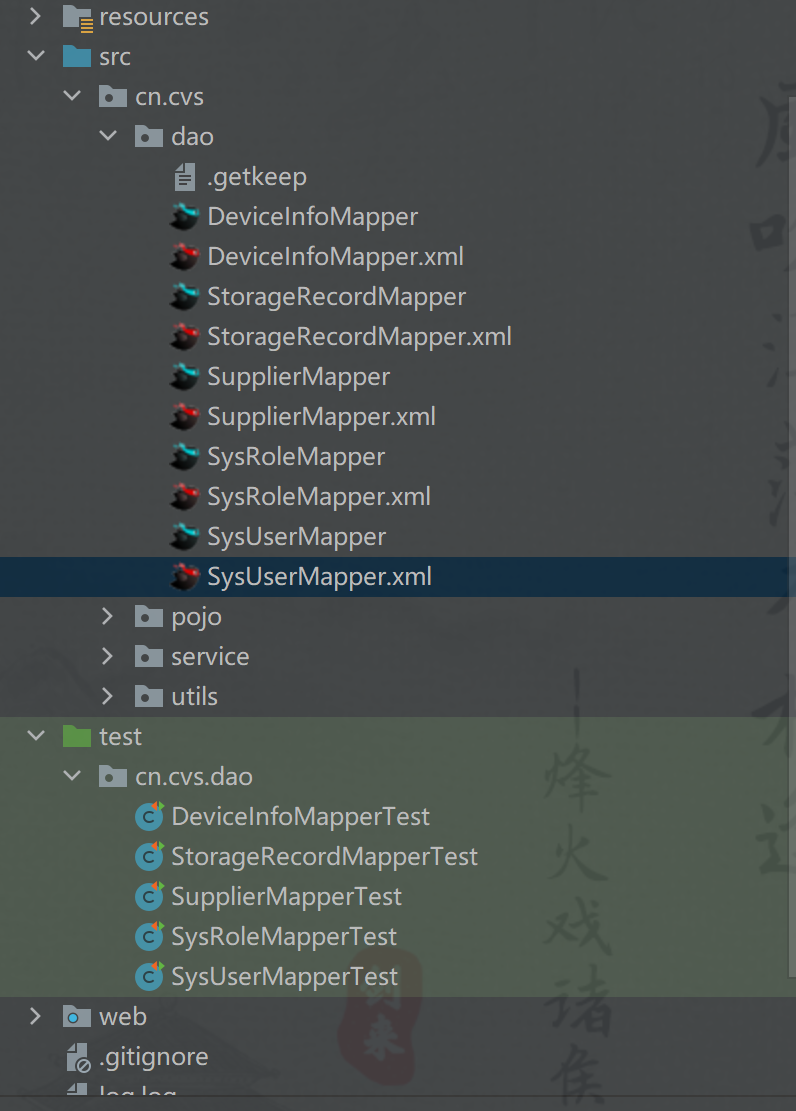Click the StorageRecordMapper.xml file icon
The width and height of the screenshot is (796, 1111).
[185, 337]
